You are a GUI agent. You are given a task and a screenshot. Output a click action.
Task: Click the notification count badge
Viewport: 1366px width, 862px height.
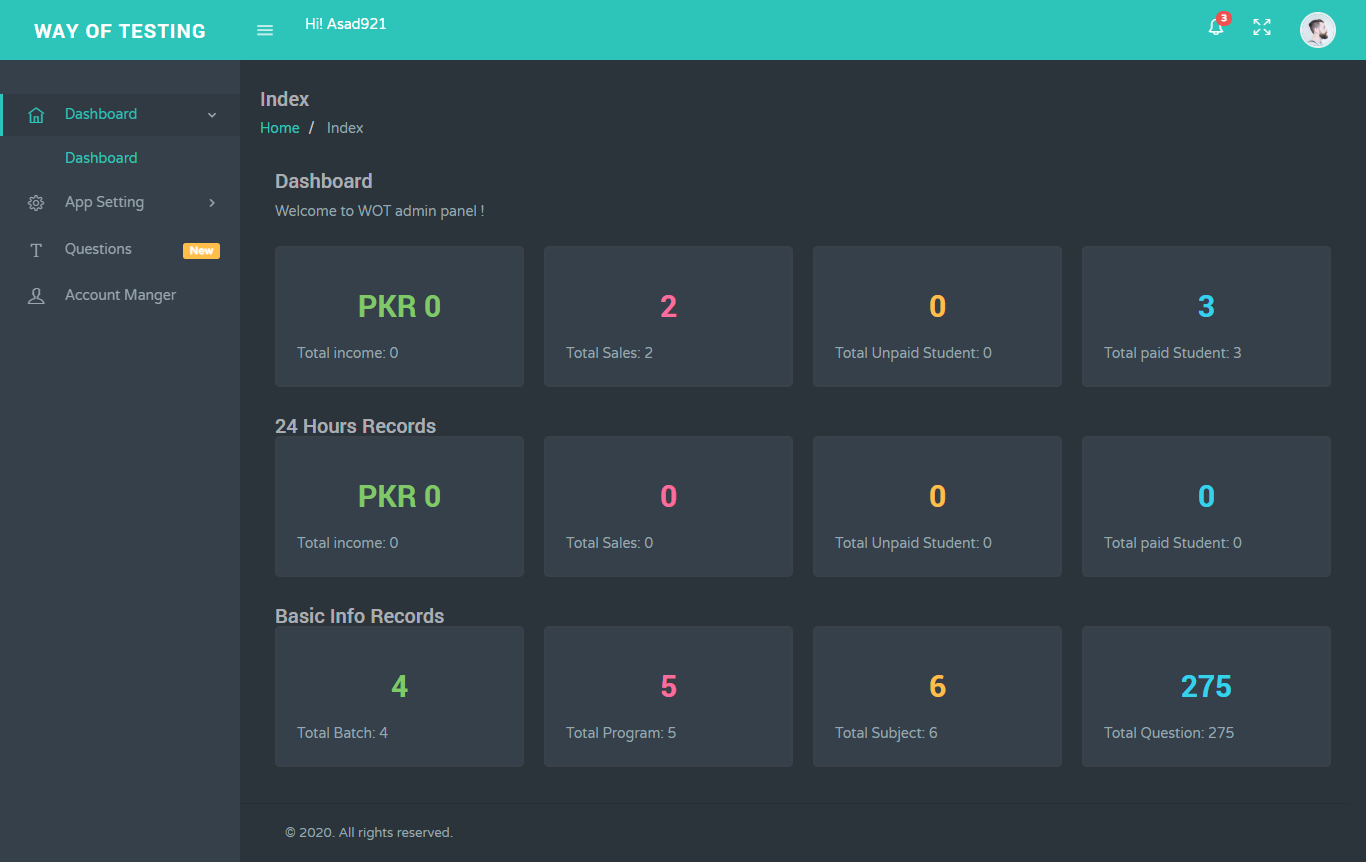pyautogui.click(x=1223, y=17)
